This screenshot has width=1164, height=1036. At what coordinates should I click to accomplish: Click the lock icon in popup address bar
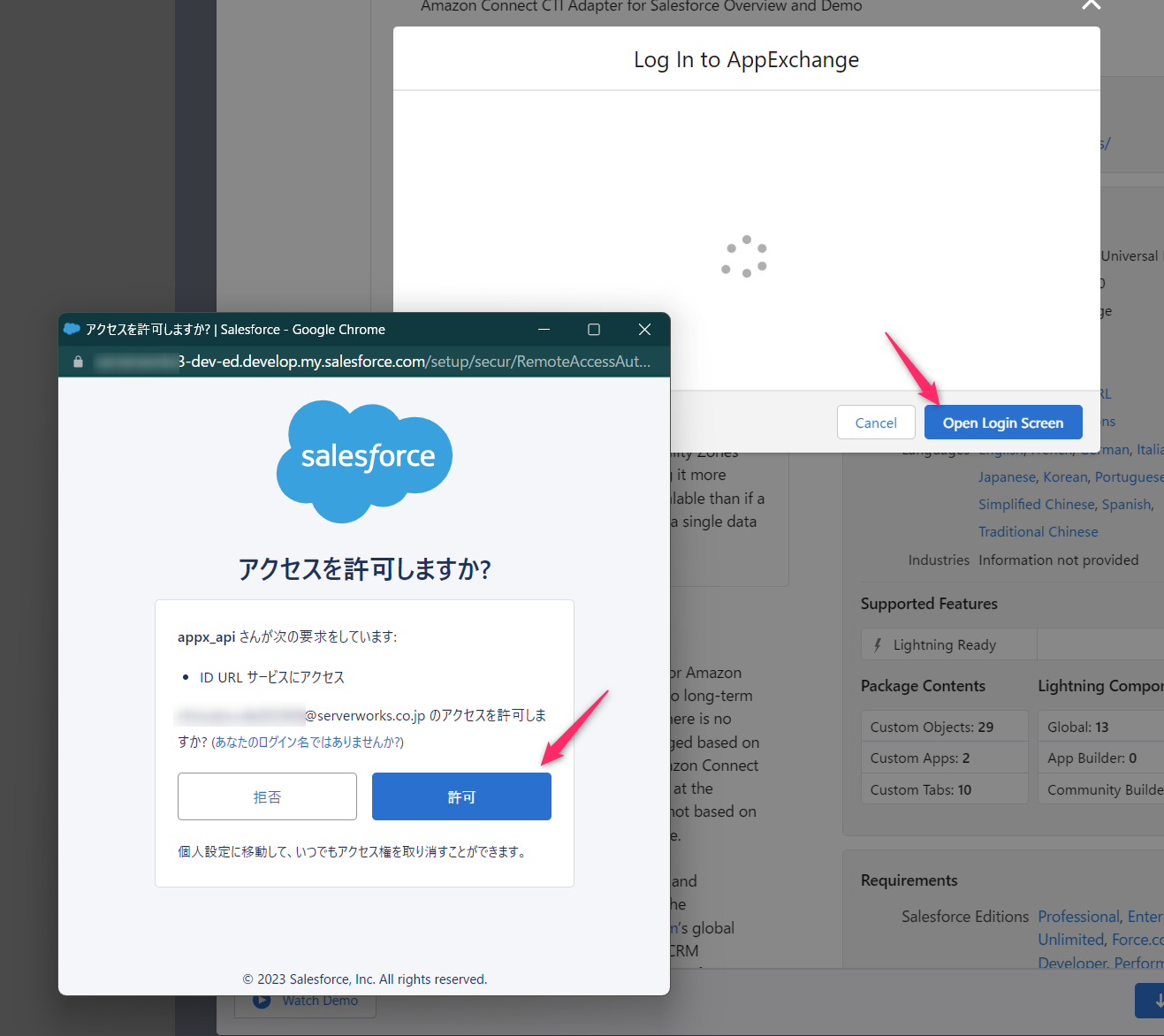coord(78,362)
